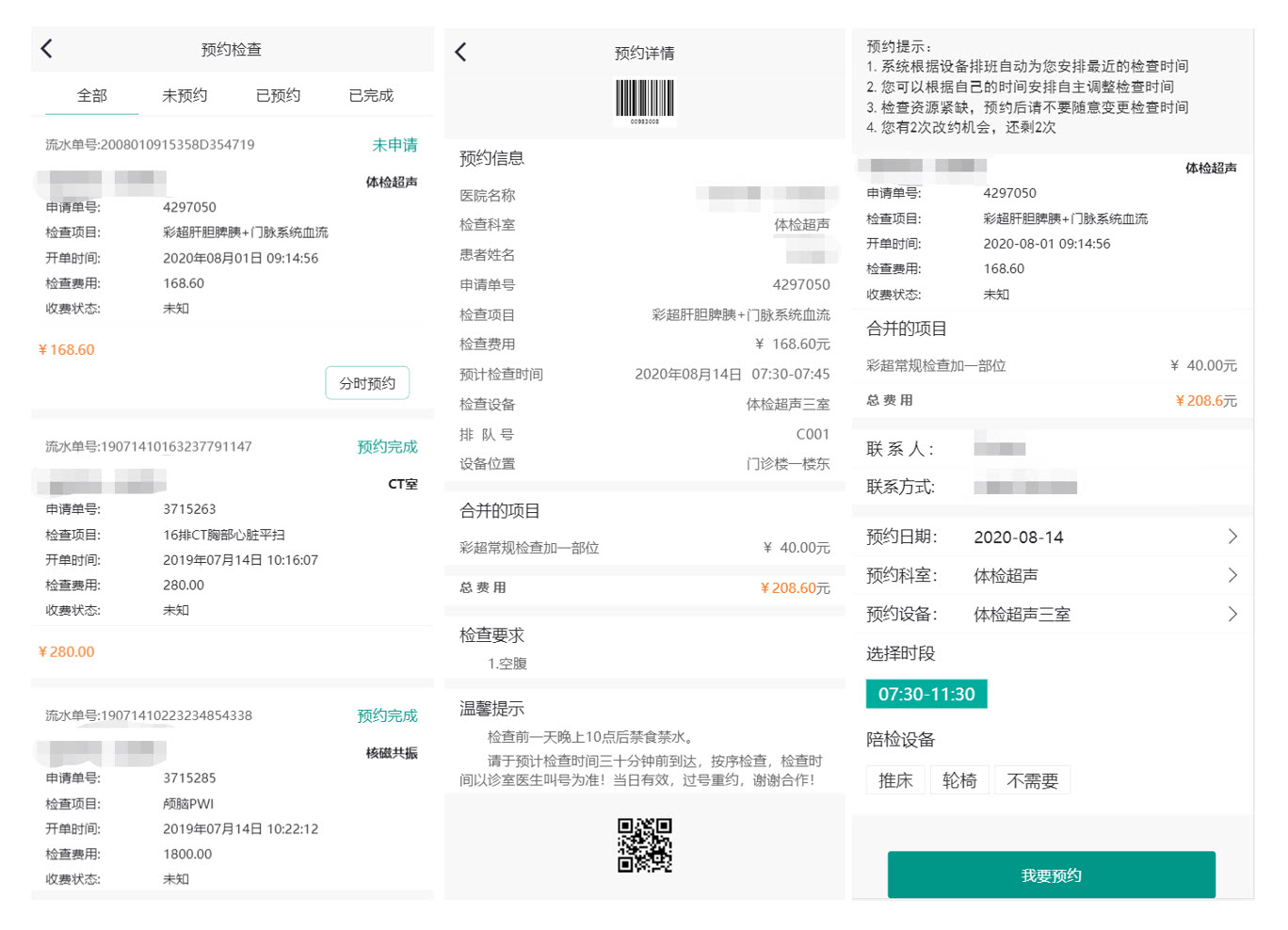Choose 轮椅 as accompanying equipment
The width and height of the screenshot is (1288, 930).
[x=959, y=780]
